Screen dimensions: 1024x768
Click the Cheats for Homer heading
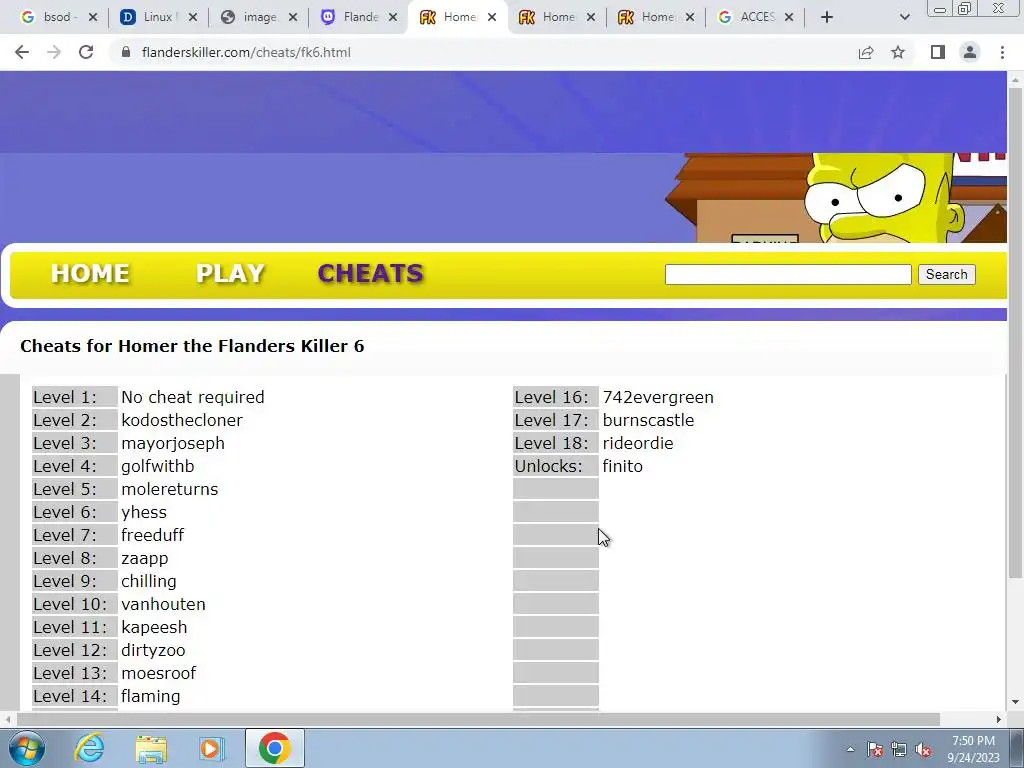[x=192, y=345]
